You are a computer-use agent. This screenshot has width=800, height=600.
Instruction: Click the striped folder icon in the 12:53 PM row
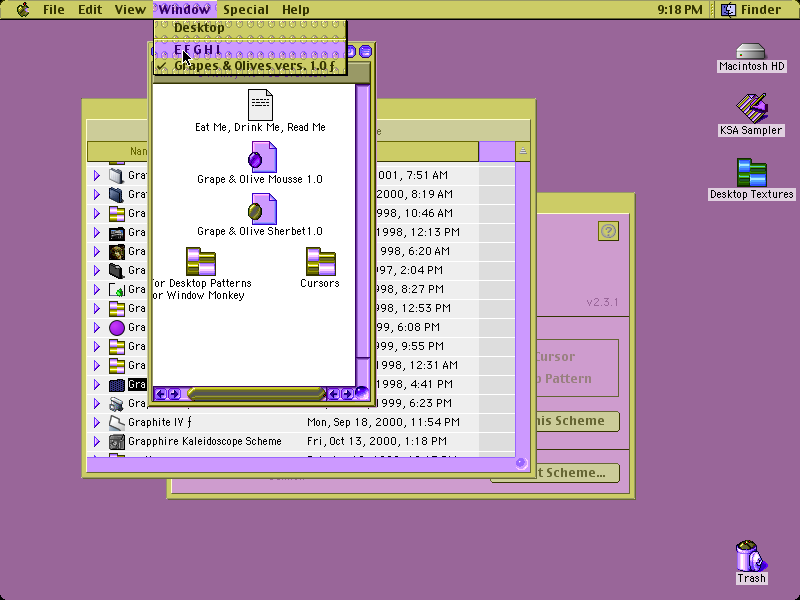(117, 309)
